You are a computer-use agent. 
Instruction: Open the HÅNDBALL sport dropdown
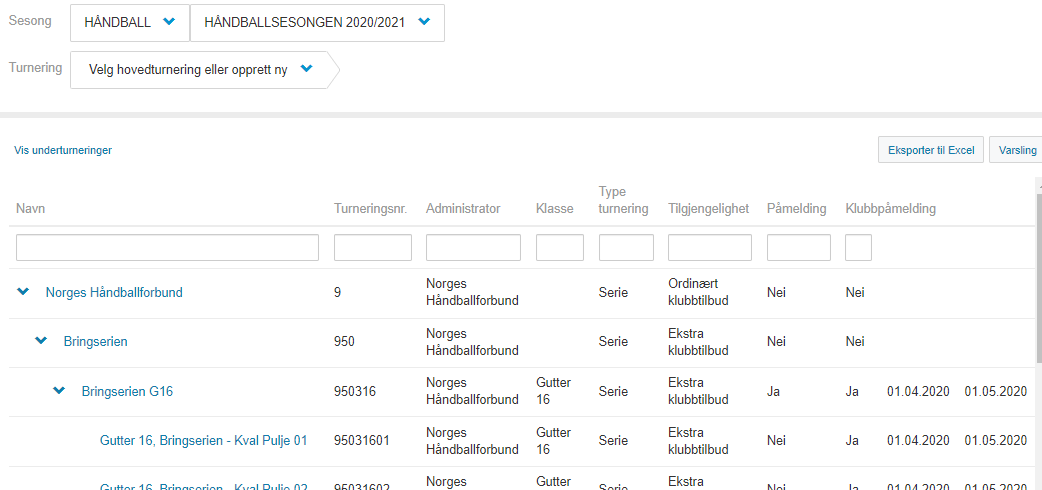point(130,22)
